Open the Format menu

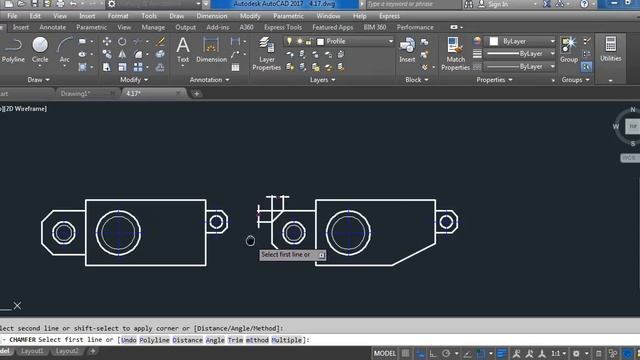tap(118, 16)
